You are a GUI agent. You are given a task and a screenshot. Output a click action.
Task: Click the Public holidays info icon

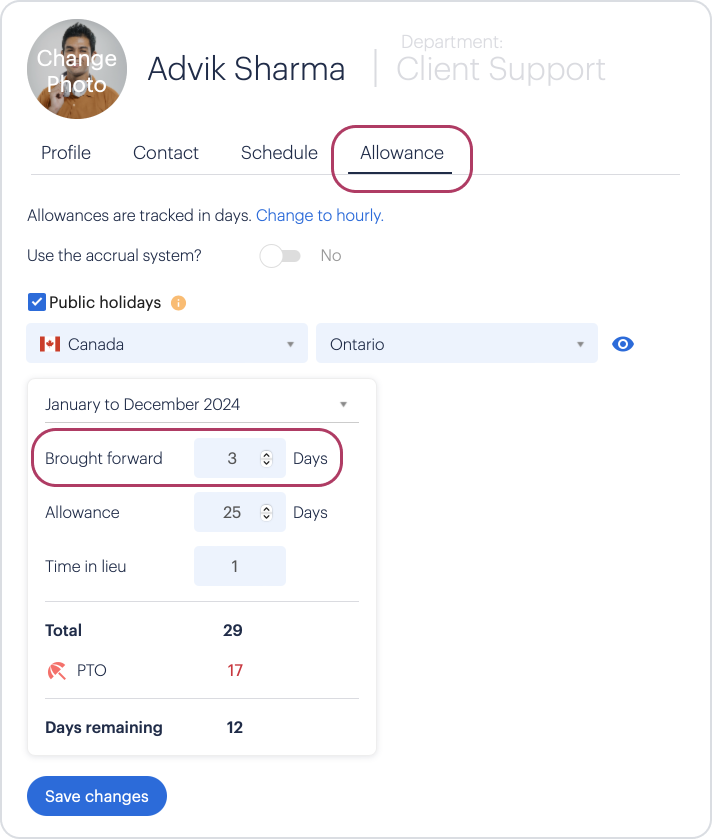pos(178,303)
